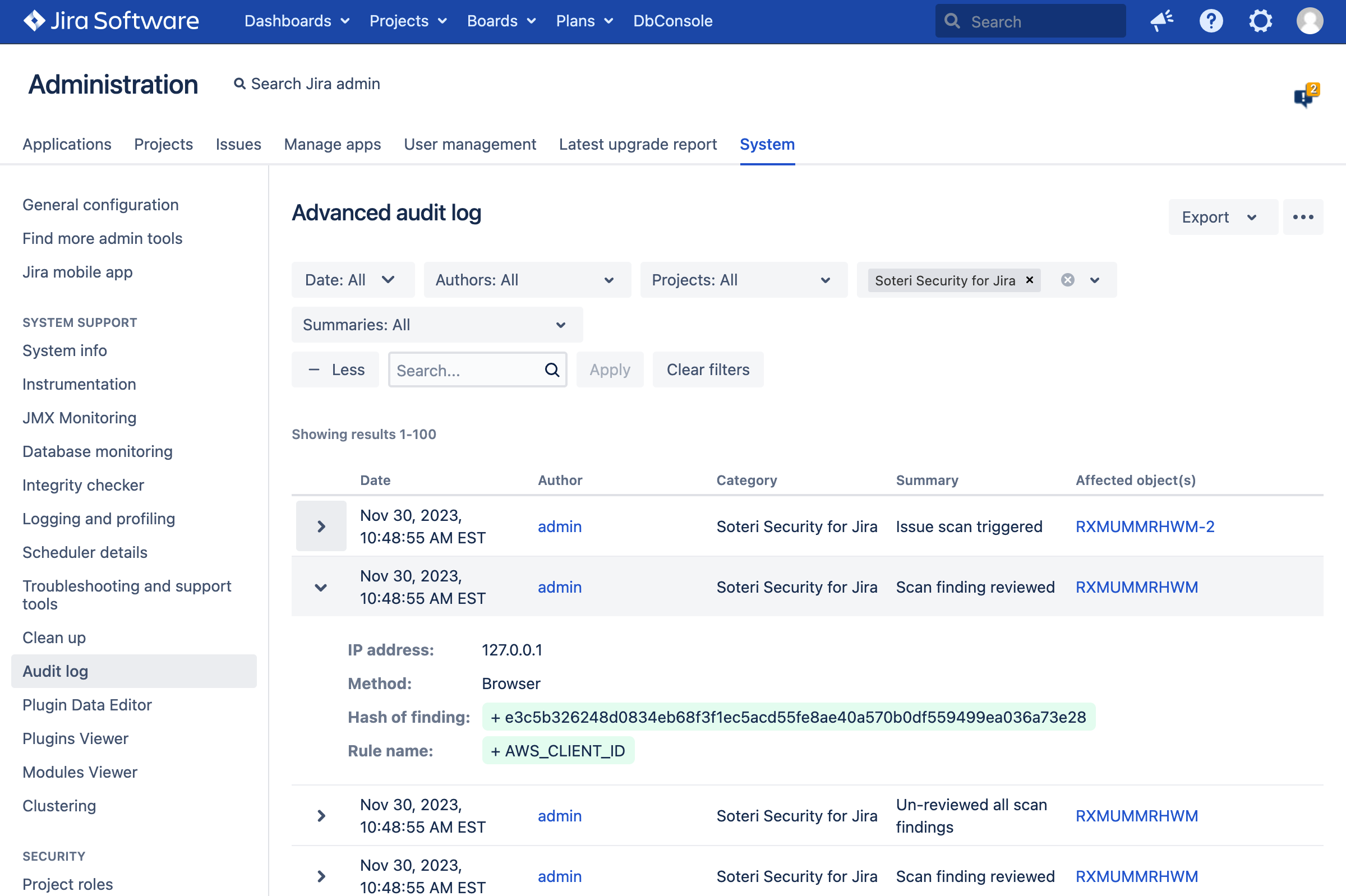This screenshot has height=896, width=1346.
Task: Open the user profile avatar
Action: coord(1310,21)
